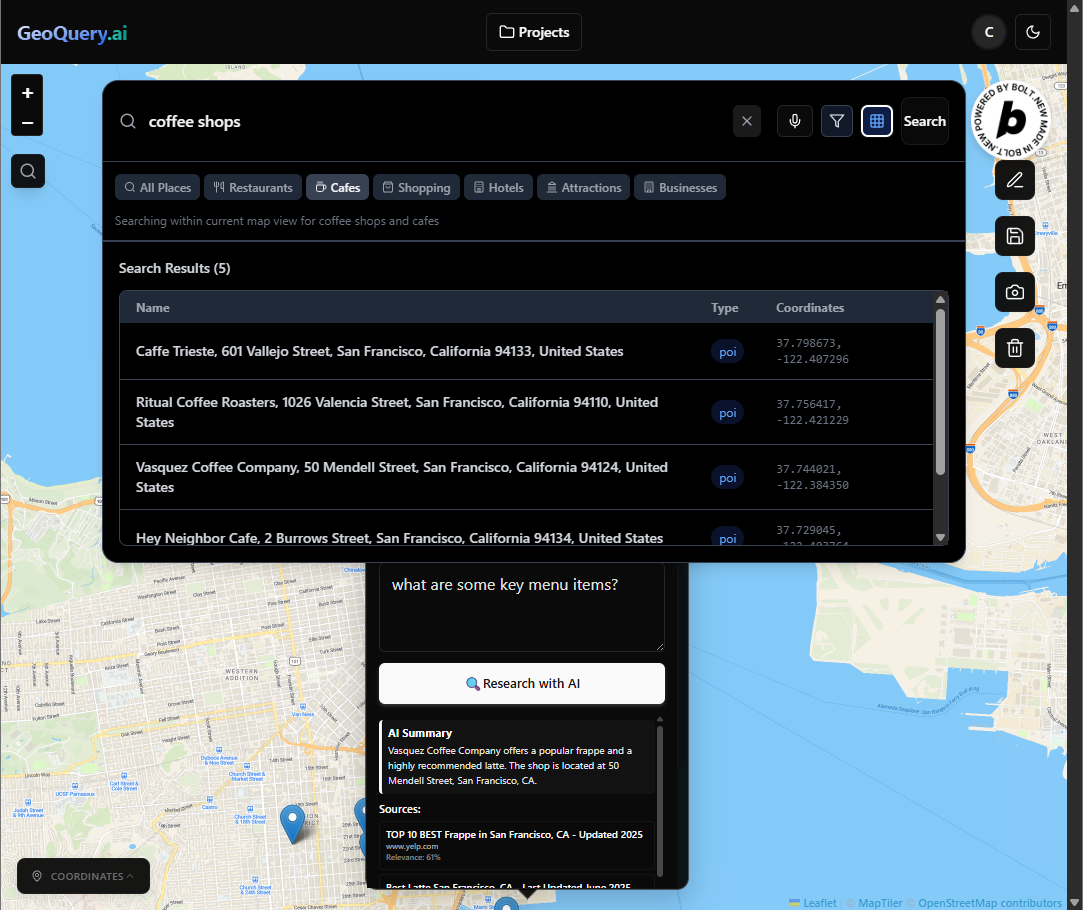1083x910 pixels.
Task: Open the draw pencil tool
Action: [x=1015, y=180]
